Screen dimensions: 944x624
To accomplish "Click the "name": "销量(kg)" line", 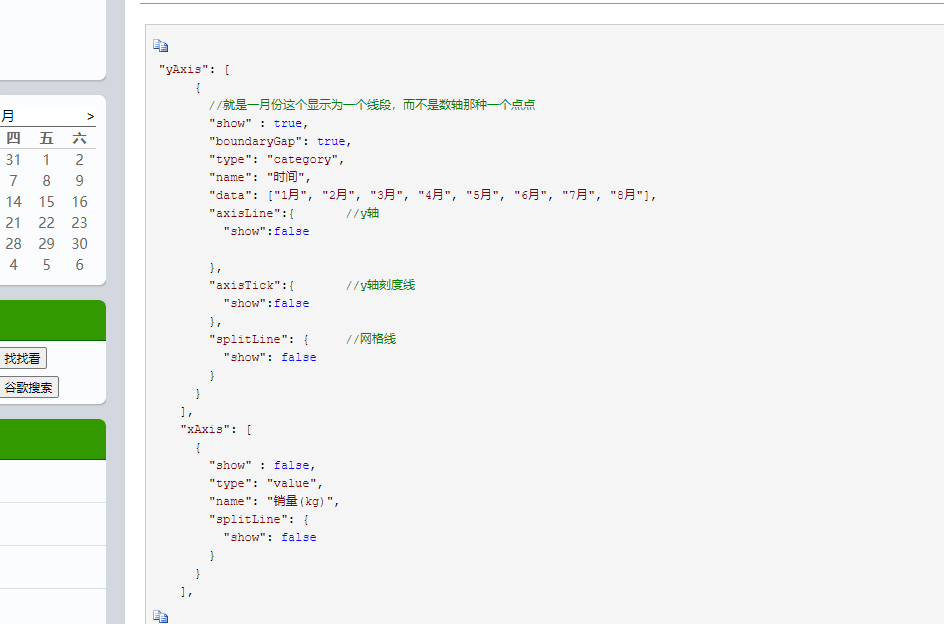I will click(274, 501).
